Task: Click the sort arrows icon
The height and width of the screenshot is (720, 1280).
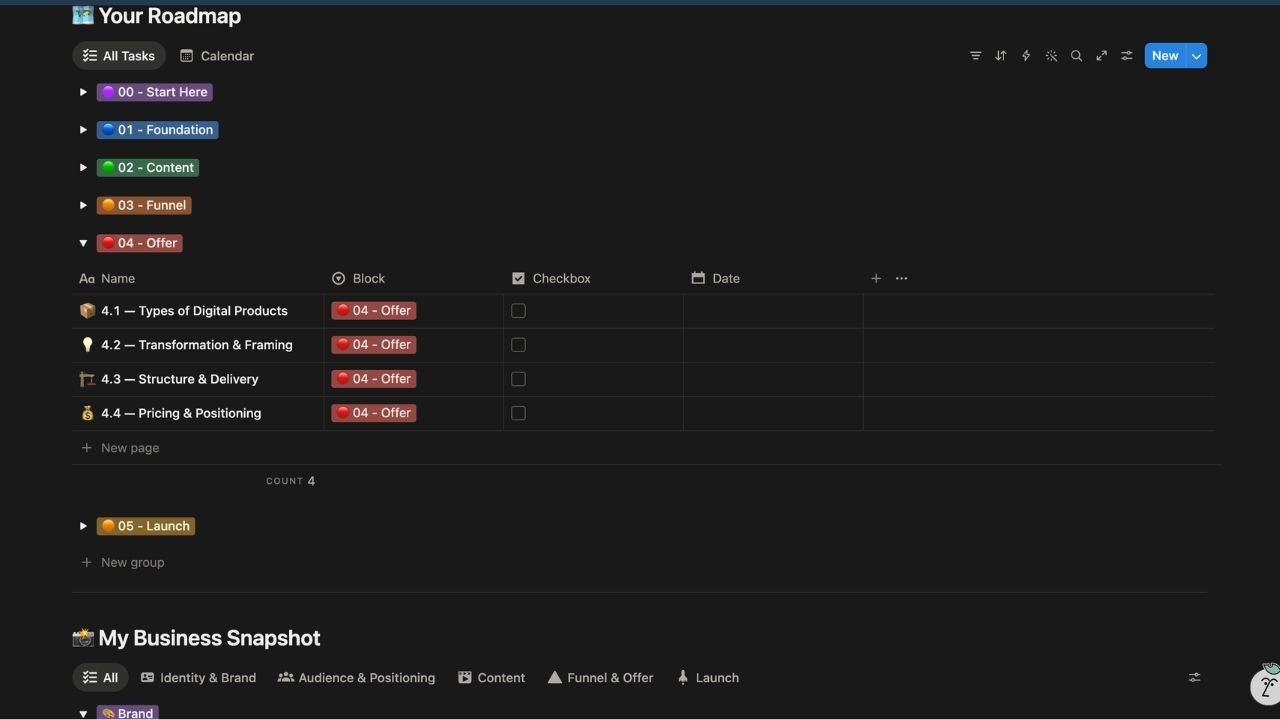Action: 1000,56
